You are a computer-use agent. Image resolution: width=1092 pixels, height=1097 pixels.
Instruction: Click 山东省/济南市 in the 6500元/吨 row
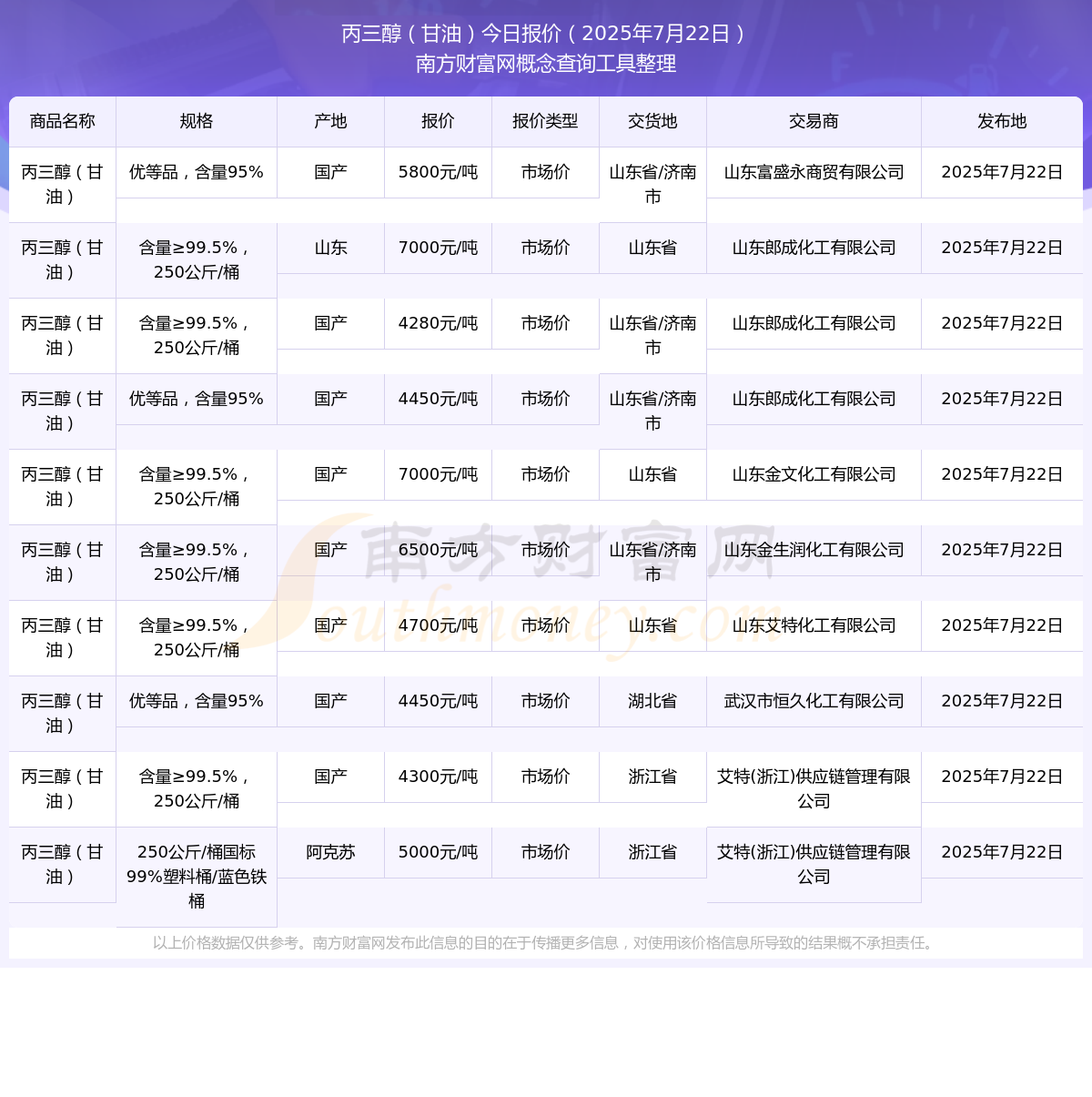click(652, 562)
